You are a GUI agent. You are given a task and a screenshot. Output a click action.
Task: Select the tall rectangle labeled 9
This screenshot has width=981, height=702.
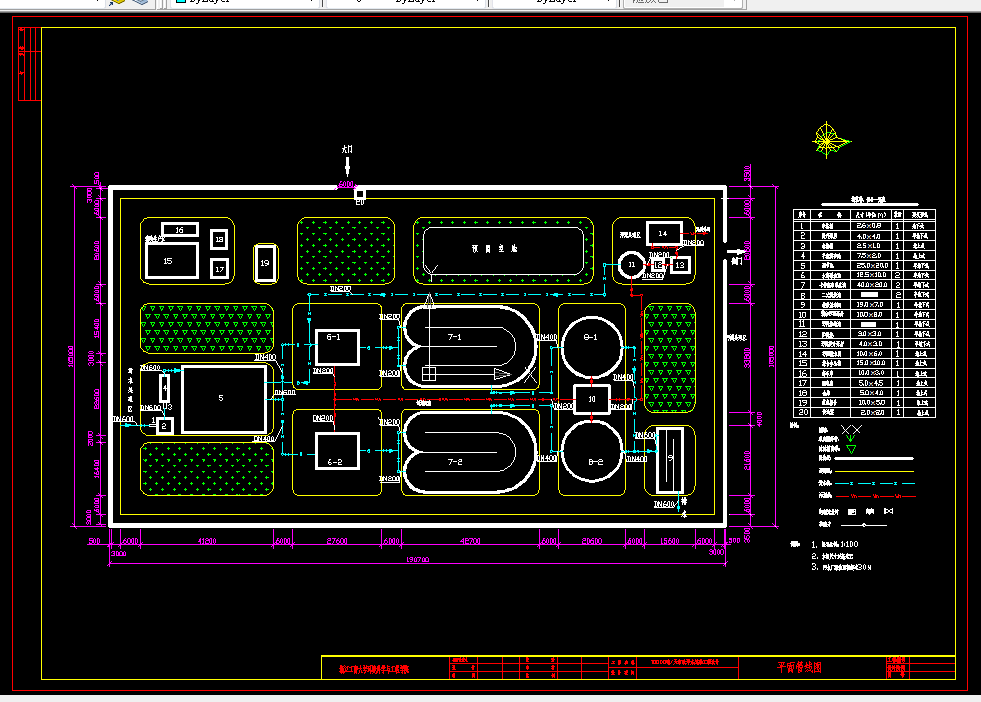(x=669, y=460)
